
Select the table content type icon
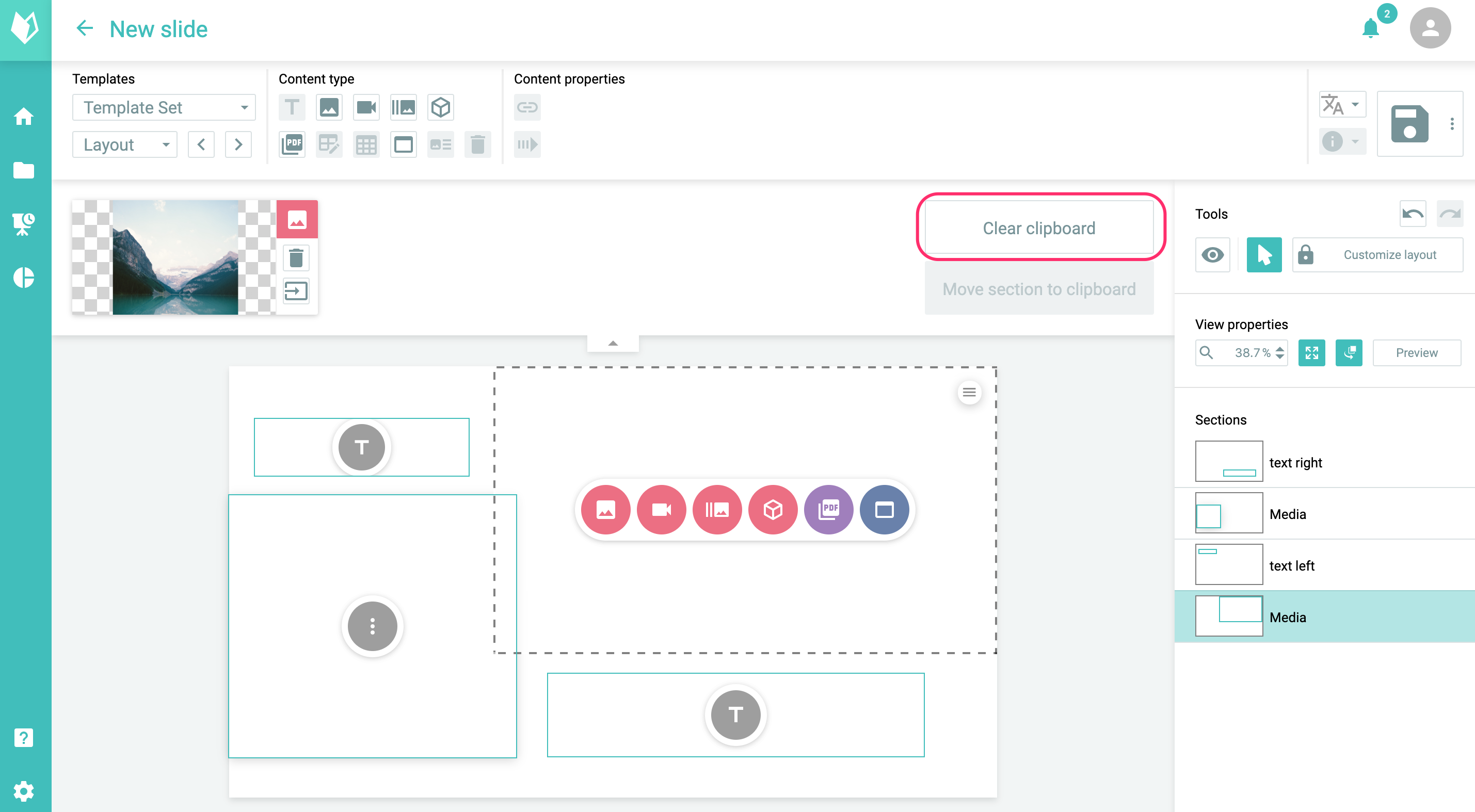point(366,144)
